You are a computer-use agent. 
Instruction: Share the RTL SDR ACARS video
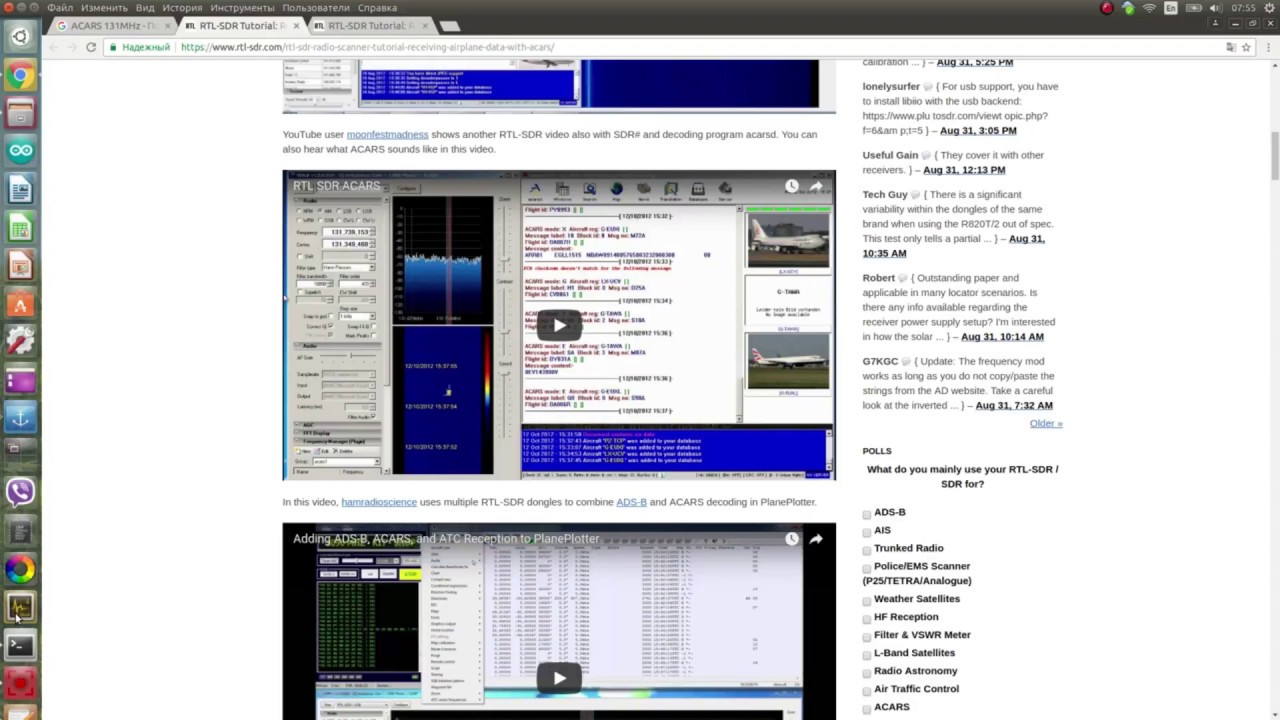coord(816,186)
